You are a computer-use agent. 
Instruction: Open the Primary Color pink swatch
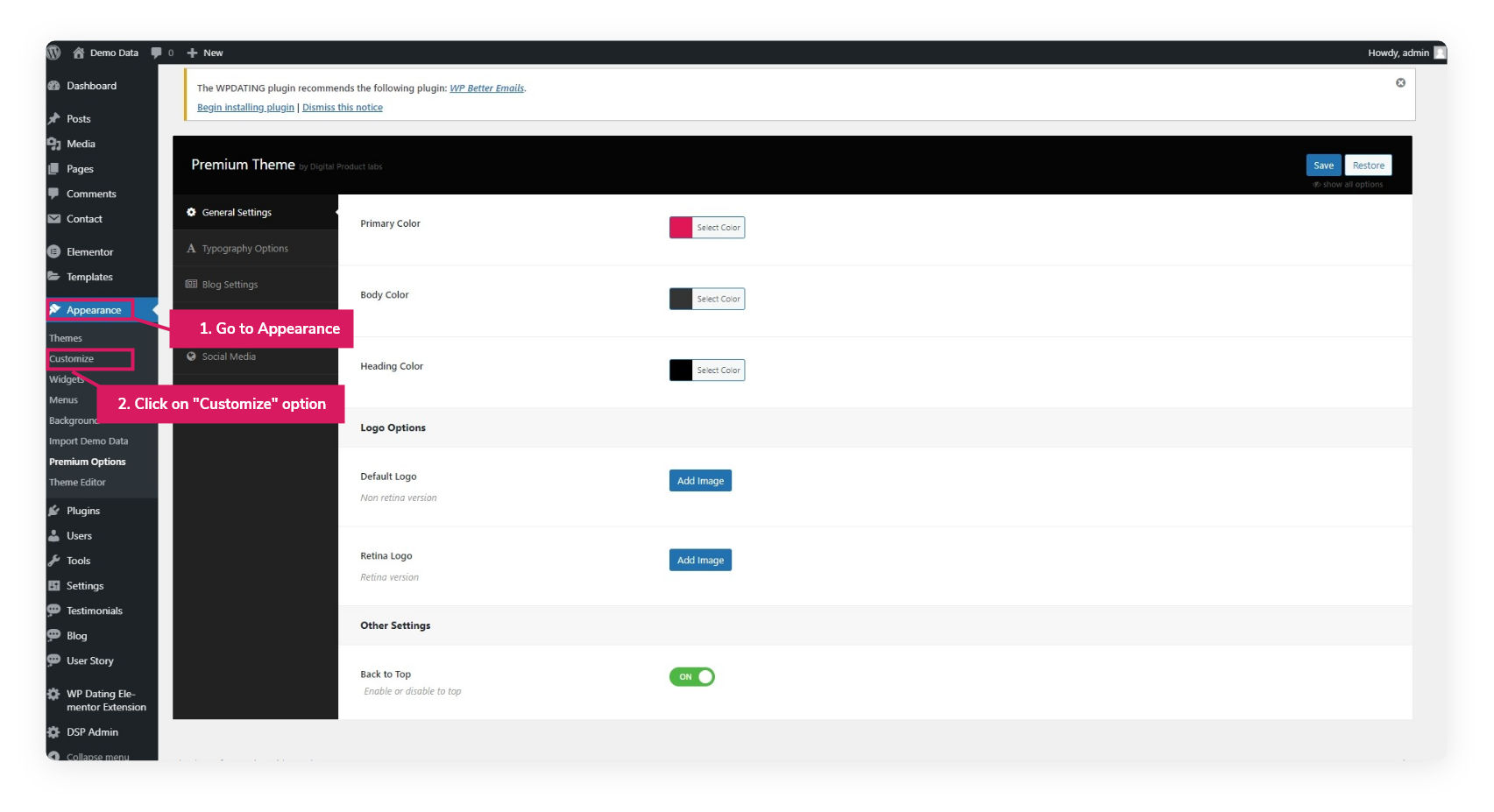(x=681, y=228)
